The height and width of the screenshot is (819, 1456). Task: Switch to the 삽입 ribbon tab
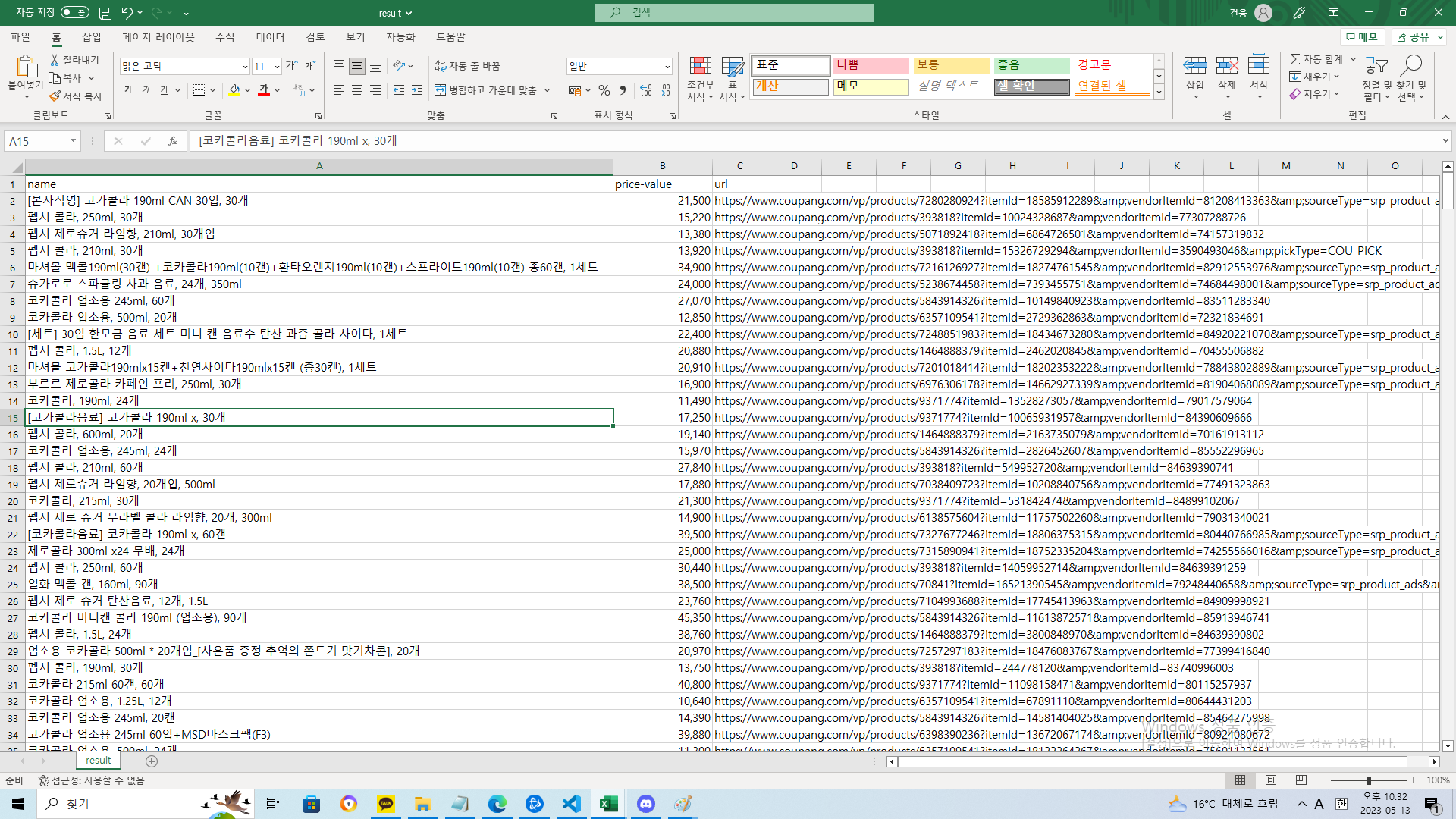pyautogui.click(x=92, y=36)
